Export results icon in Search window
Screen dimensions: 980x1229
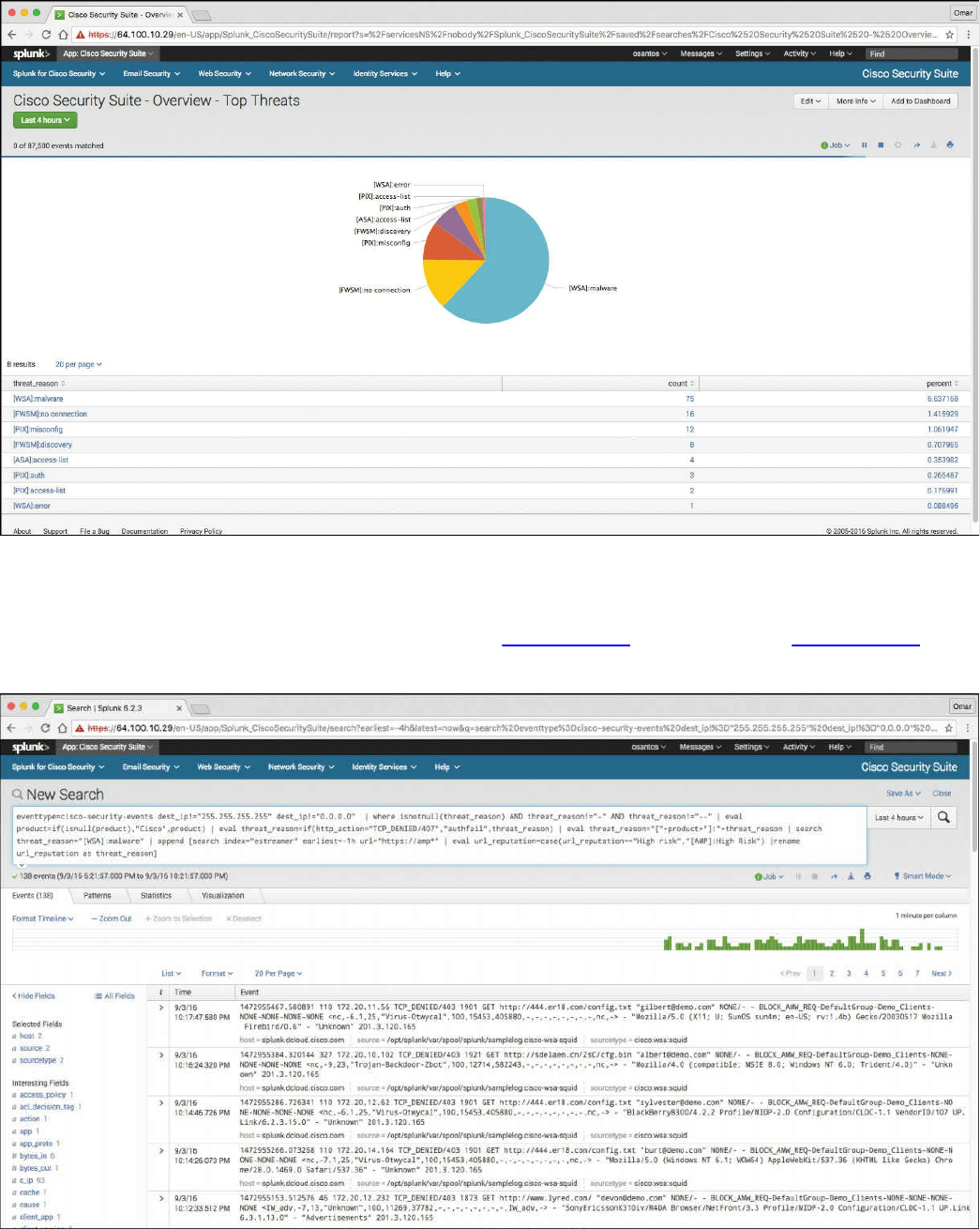click(850, 876)
